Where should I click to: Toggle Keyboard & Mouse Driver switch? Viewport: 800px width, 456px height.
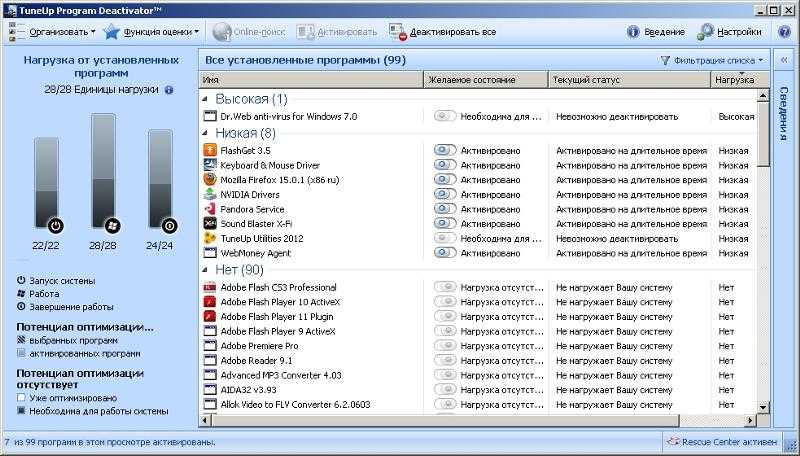445,165
